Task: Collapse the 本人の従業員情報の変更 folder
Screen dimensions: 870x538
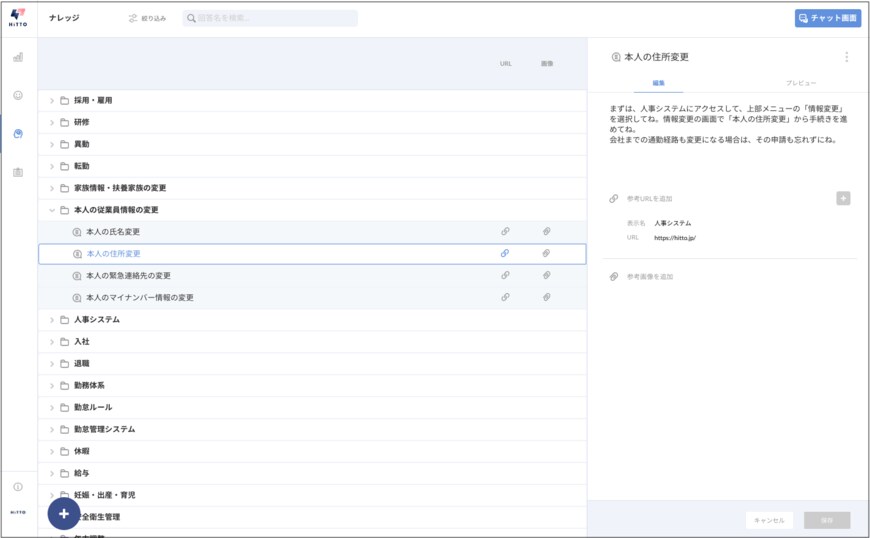Action: 52,210
